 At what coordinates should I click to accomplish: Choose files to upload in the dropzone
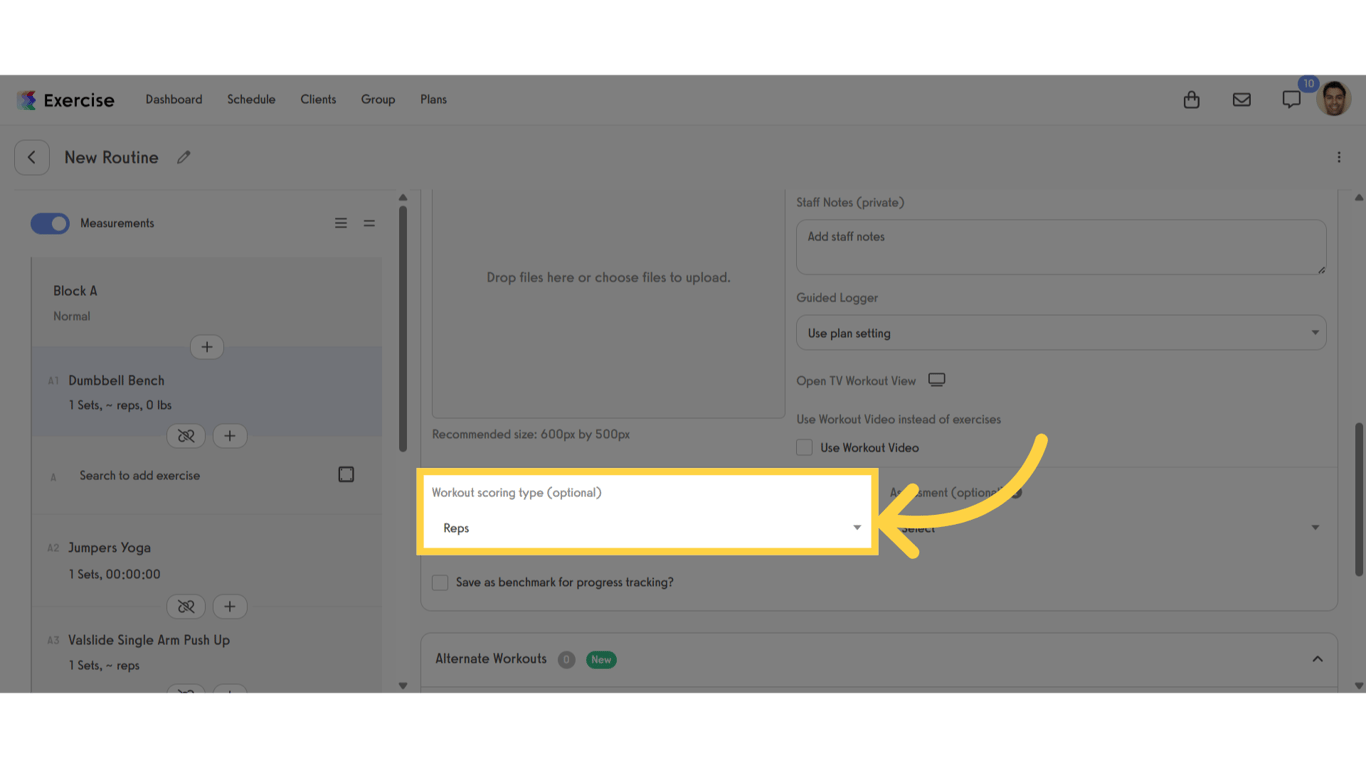pos(607,277)
